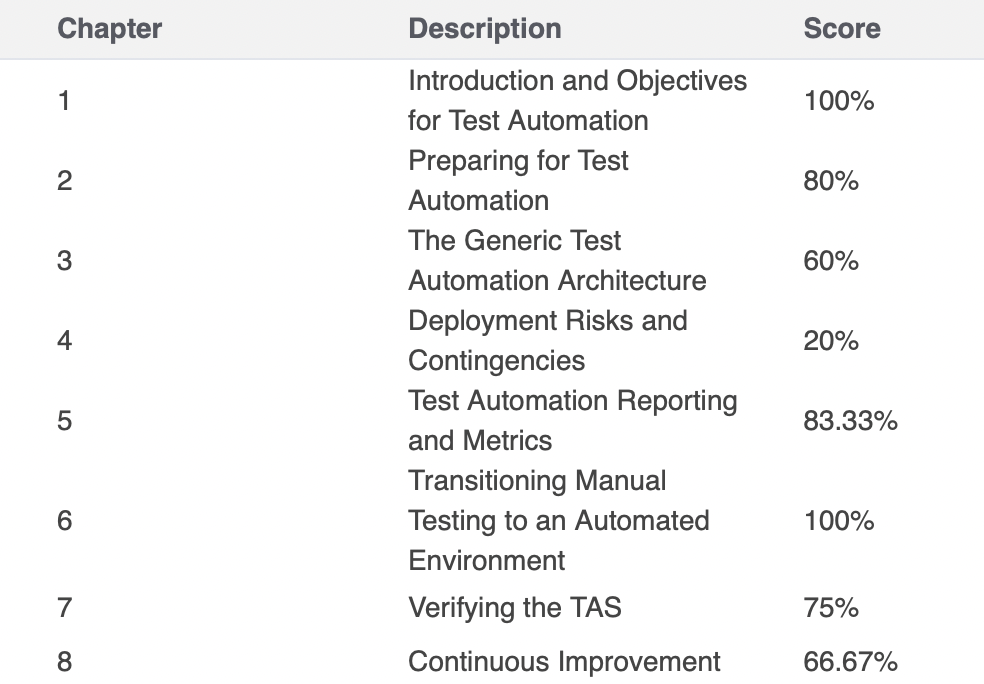Click Deployment Risks and Contingencies text

pos(547,340)
